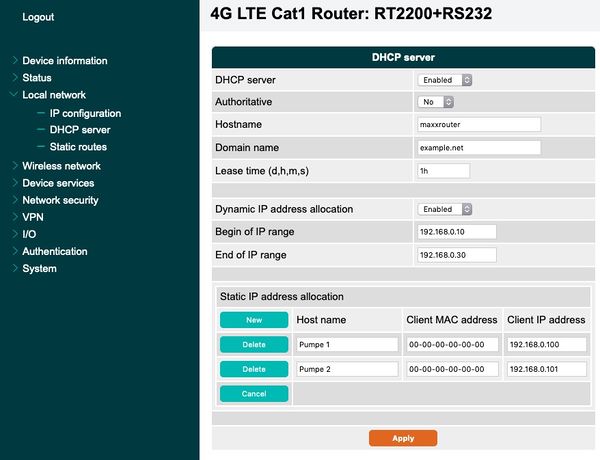Delete the Pumpe 1 entry

click(254, 344)
